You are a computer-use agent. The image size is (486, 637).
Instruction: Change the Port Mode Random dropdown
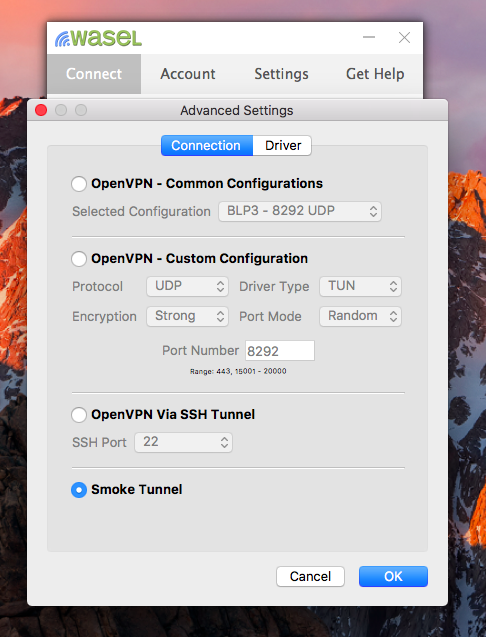pos(360,316)
